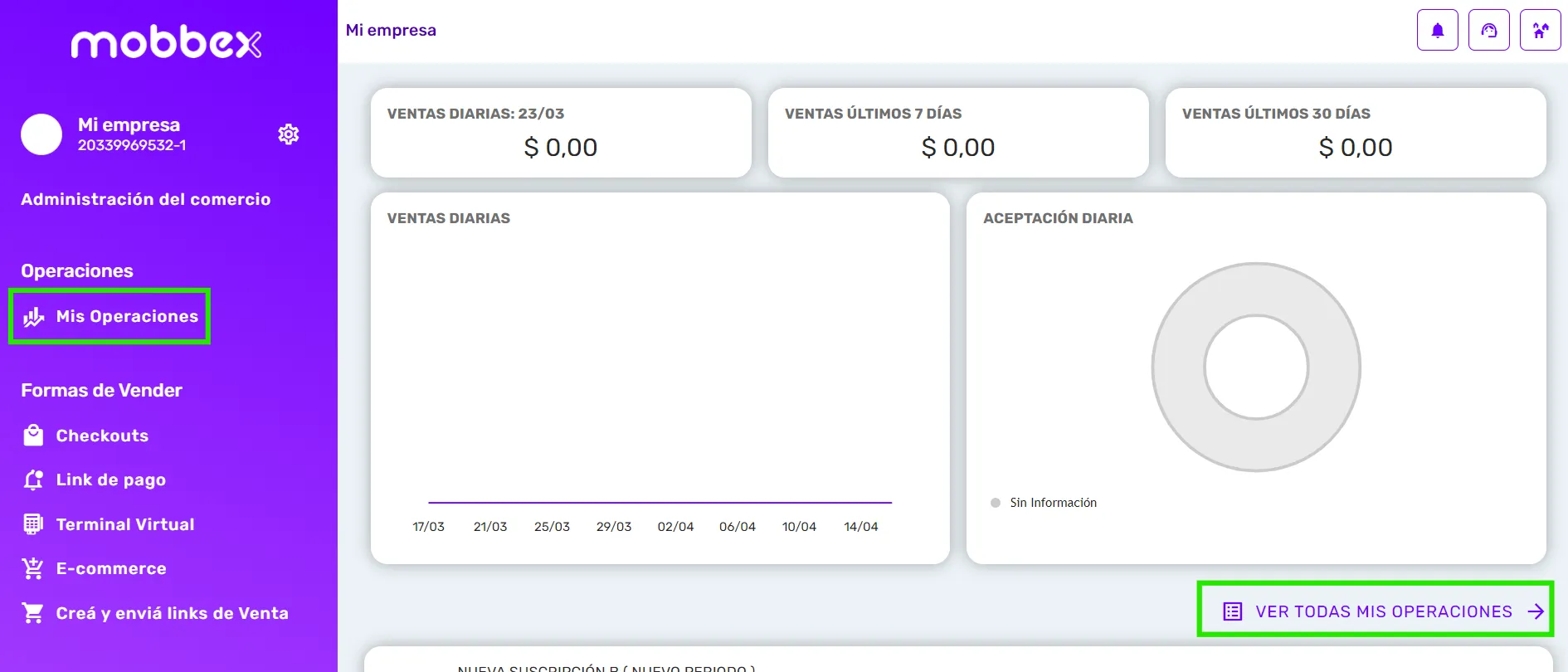Click the shopping bag icon beside Checkouts
Viewport: 1568px width, 672px height.
click(33, 436)
